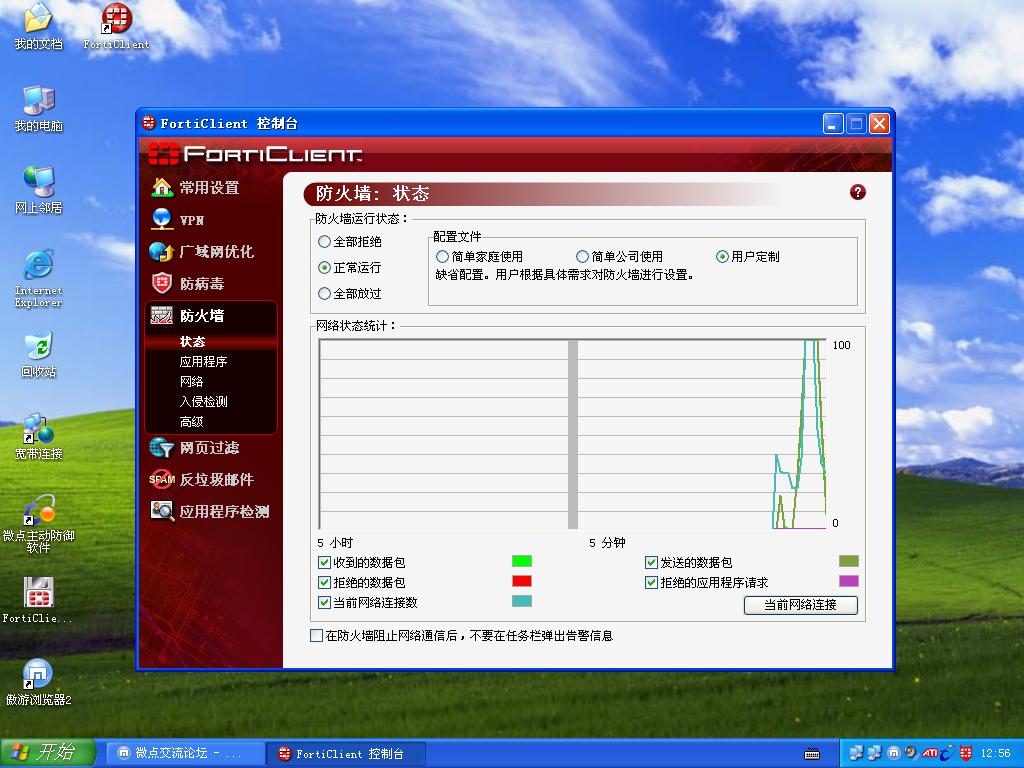Open the 应用程序 sub-item under 防火墙
The height and width of the screenshot is (768, 1024).
pyautogui.click(x=203, y=362)
